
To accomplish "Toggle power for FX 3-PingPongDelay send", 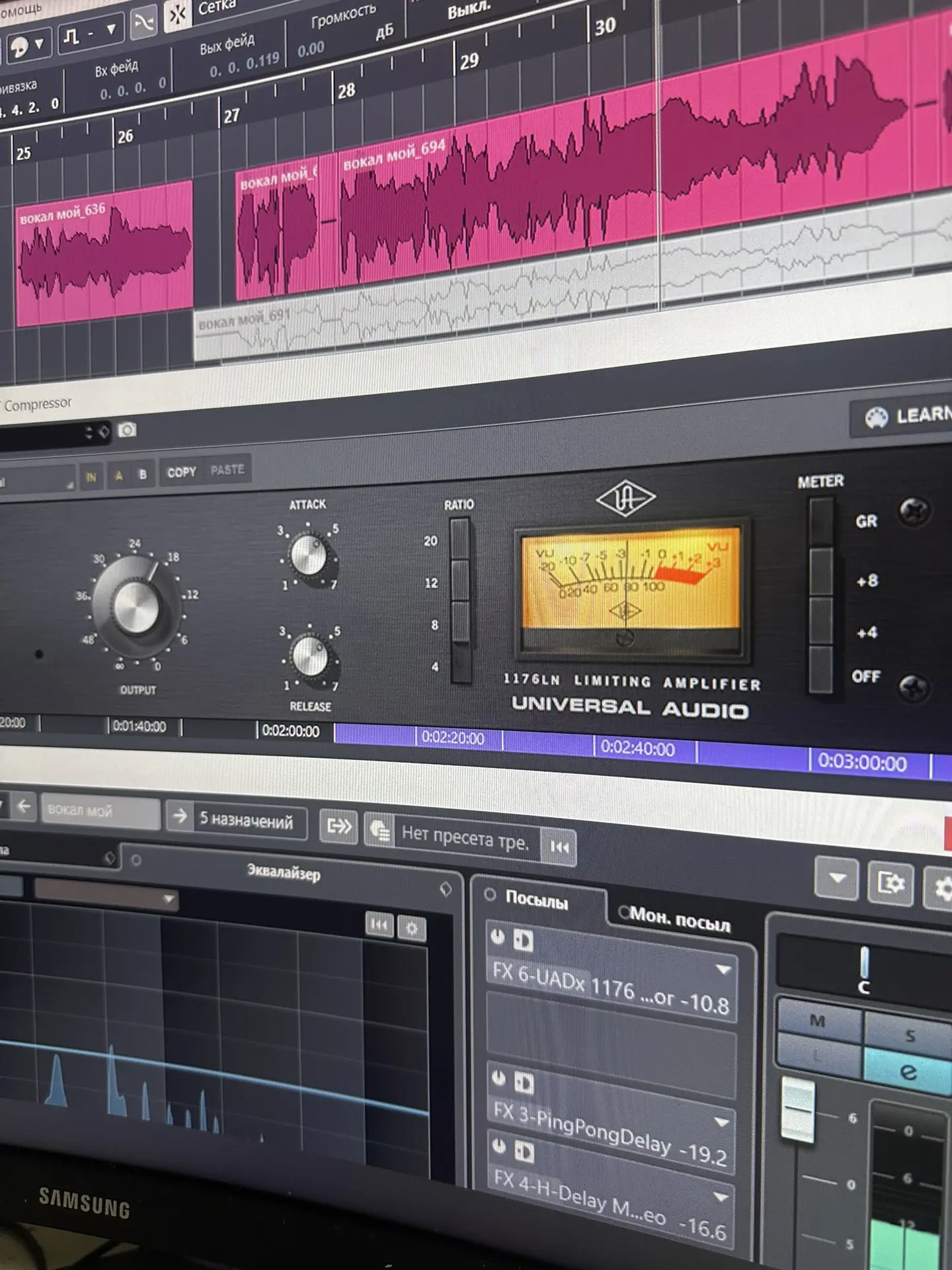I will coord(499,1079).
